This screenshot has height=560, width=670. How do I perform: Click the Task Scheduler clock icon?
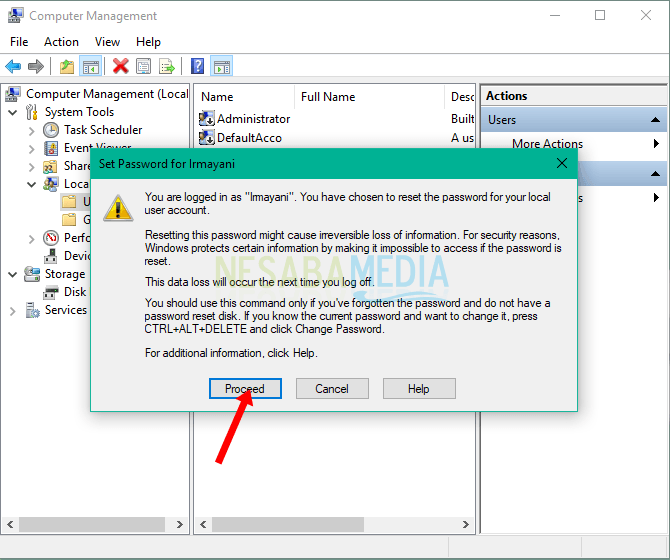click(51, 130)
